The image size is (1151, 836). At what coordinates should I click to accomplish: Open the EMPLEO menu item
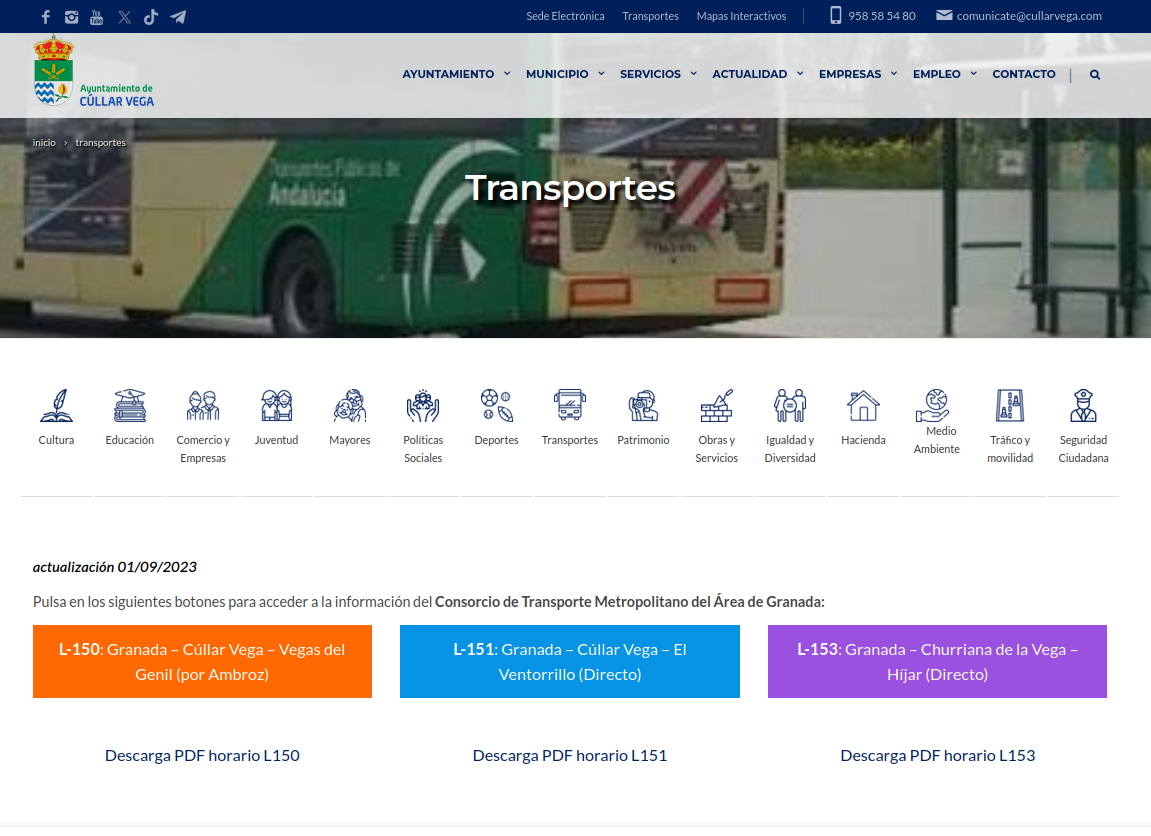(x=937, y=75)
